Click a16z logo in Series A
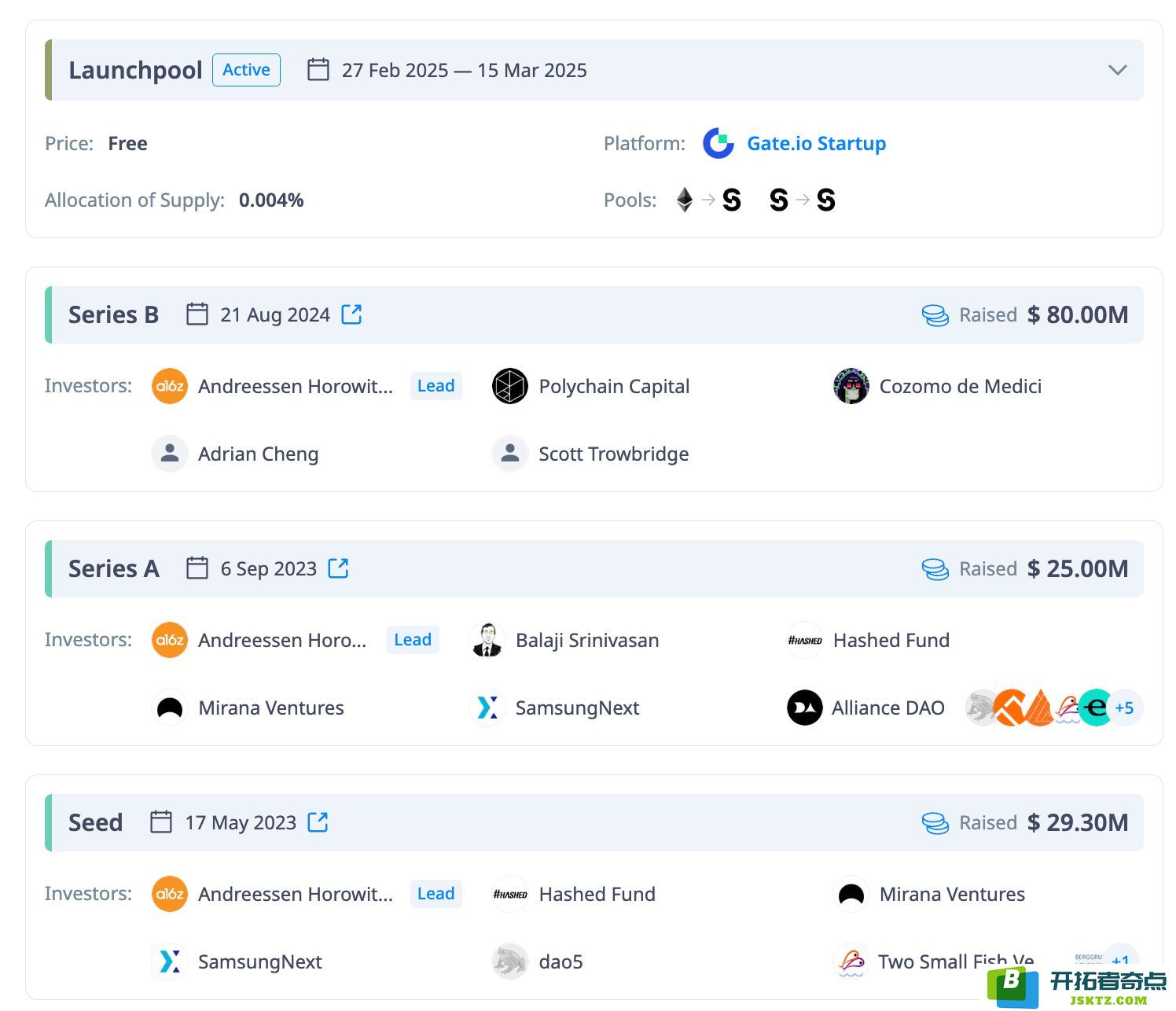1176x1011 pixels. click(170, 640)
